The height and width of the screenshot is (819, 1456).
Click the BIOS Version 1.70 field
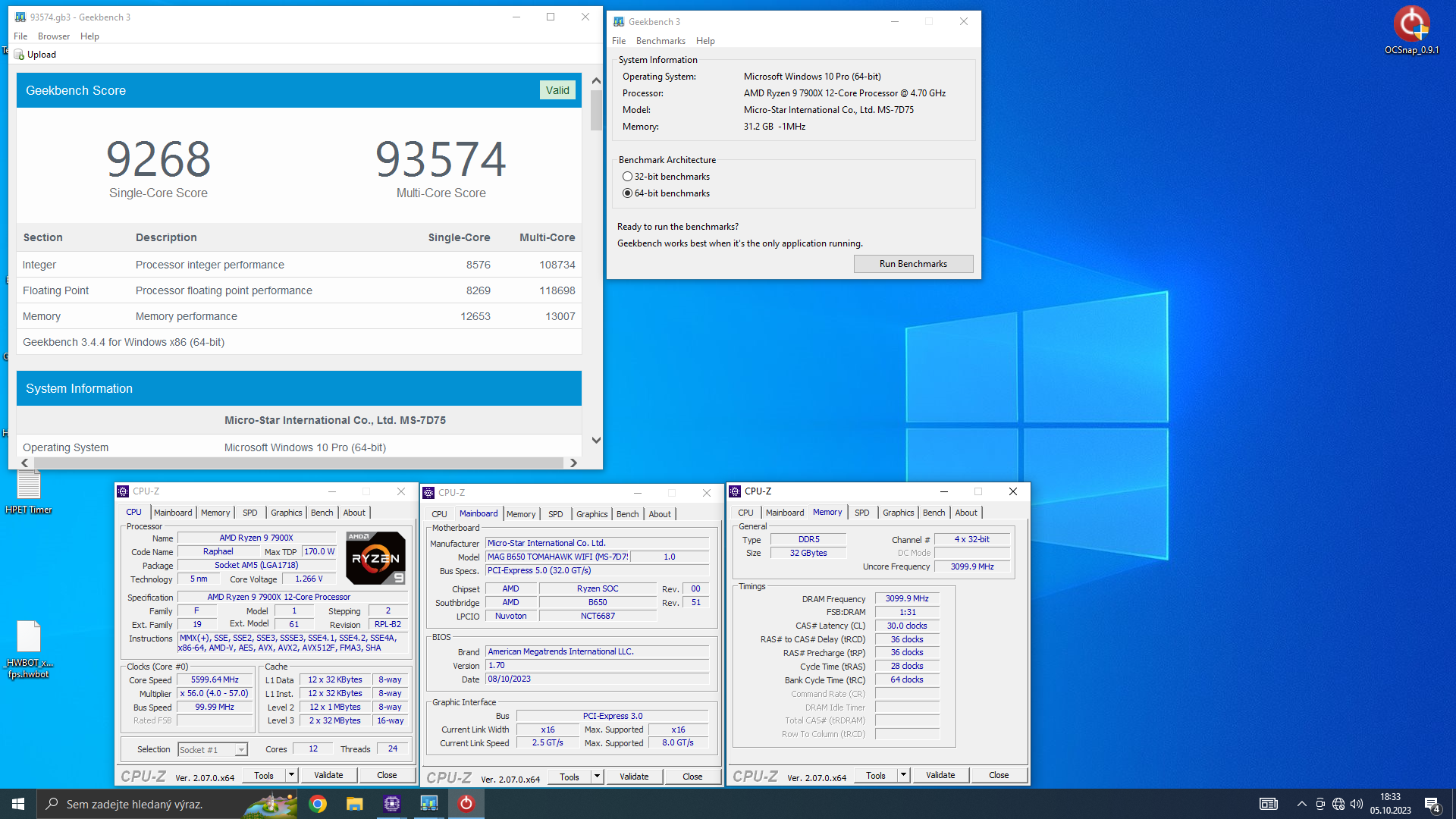click(x=598, y=666)
